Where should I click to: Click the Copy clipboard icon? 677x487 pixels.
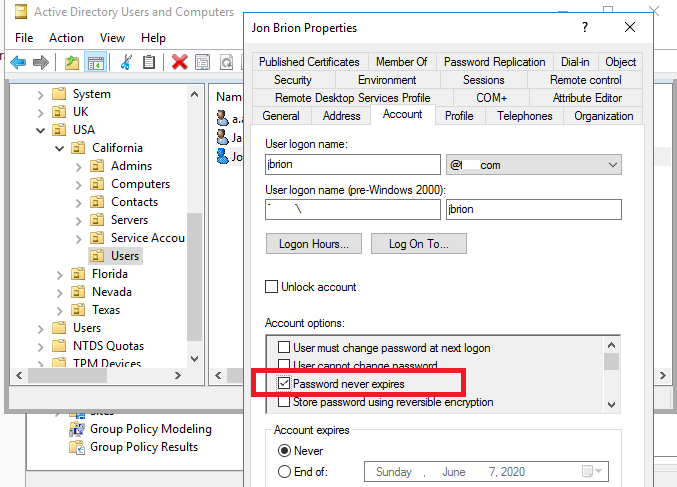coord(149,62)
